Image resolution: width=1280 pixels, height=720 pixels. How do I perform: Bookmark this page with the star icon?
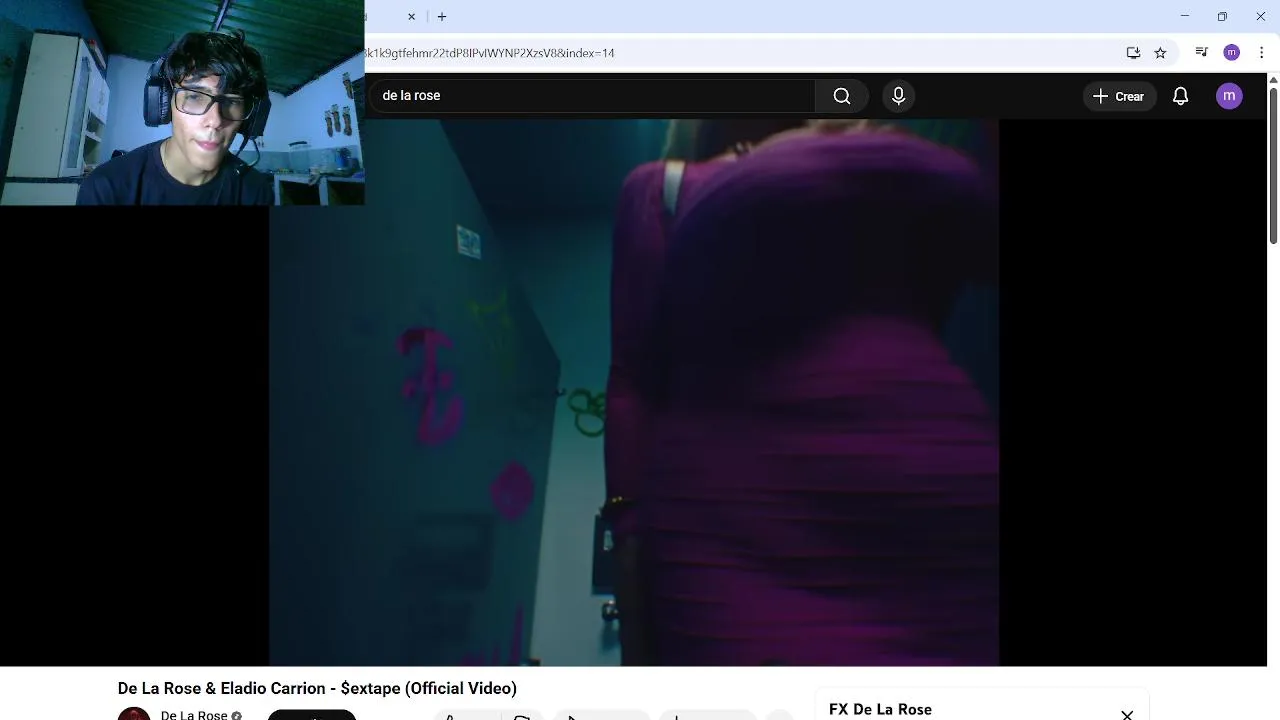click(x=1160, y=53)
